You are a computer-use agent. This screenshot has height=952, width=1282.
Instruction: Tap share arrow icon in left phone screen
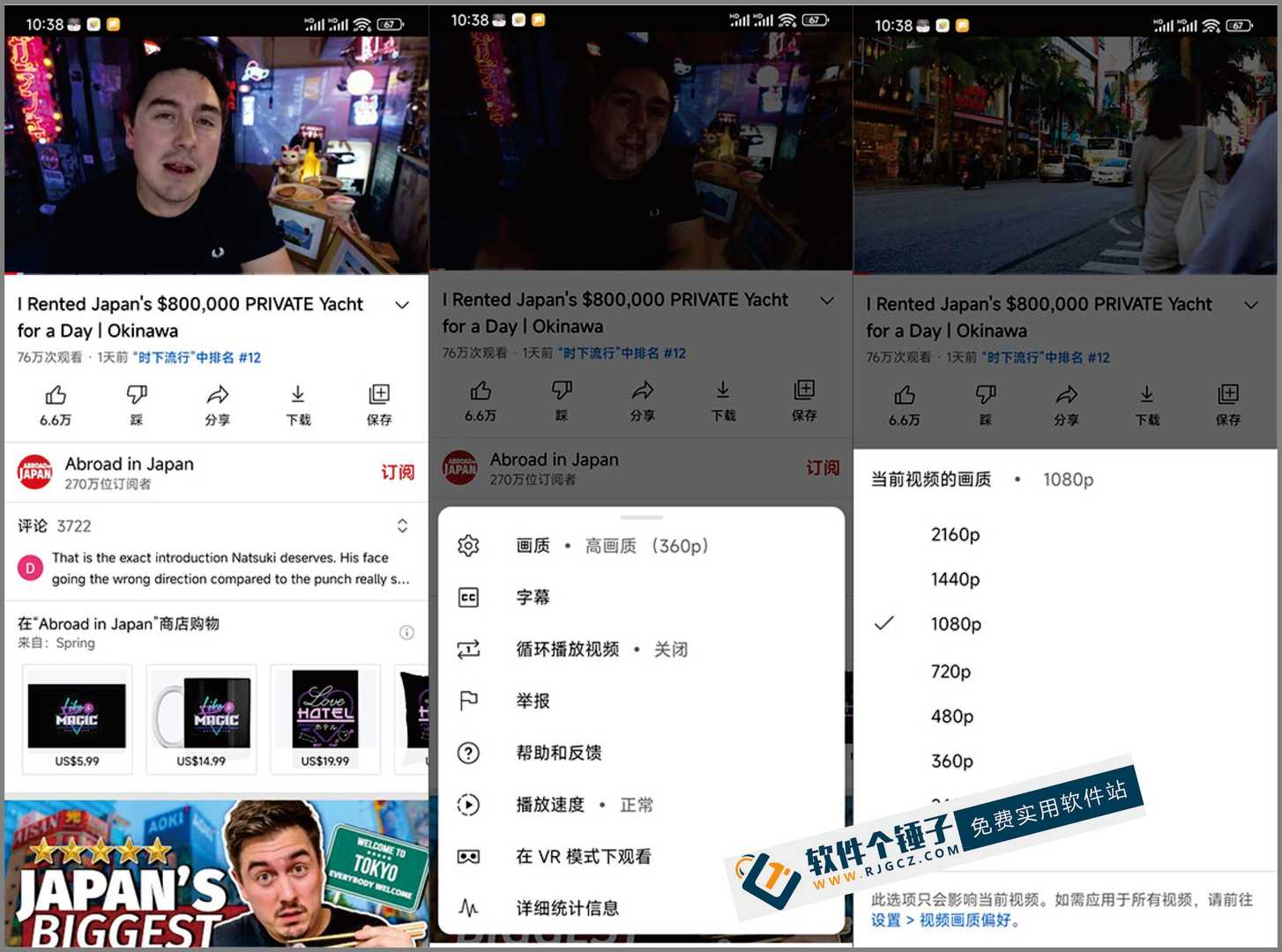218,395
